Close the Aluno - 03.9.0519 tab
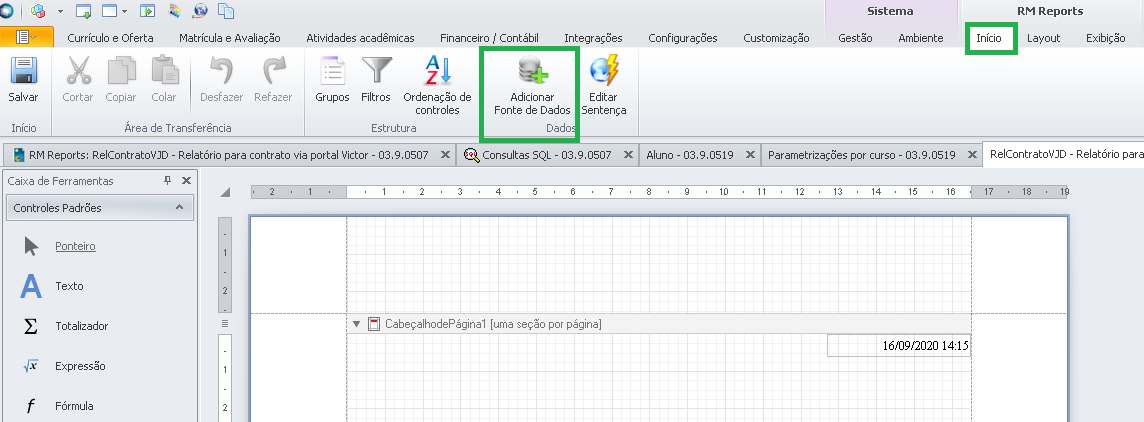This screenshot has width=1144, height=422. (x=749, y=155)
